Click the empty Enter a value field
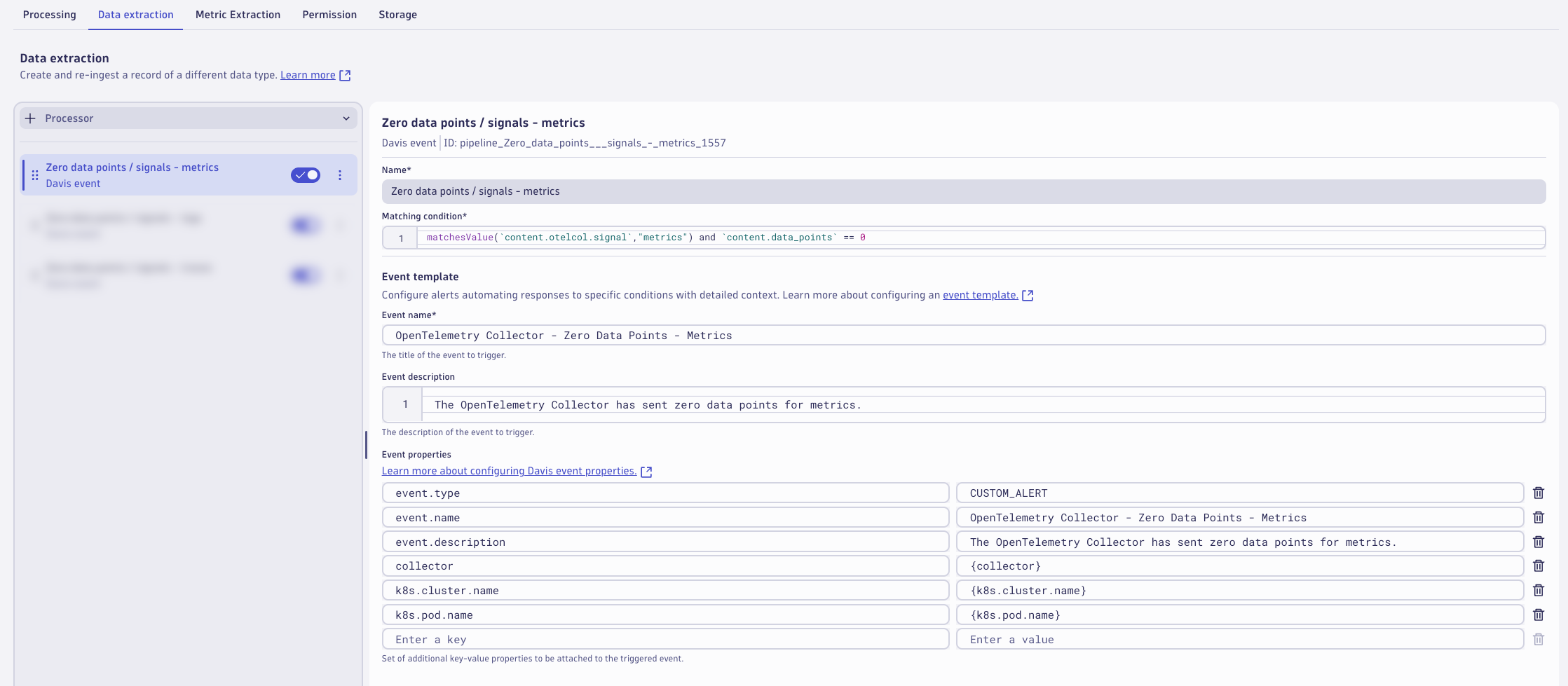The height and width of the screenshot is (686, 1568). (x=1240, y=639)
